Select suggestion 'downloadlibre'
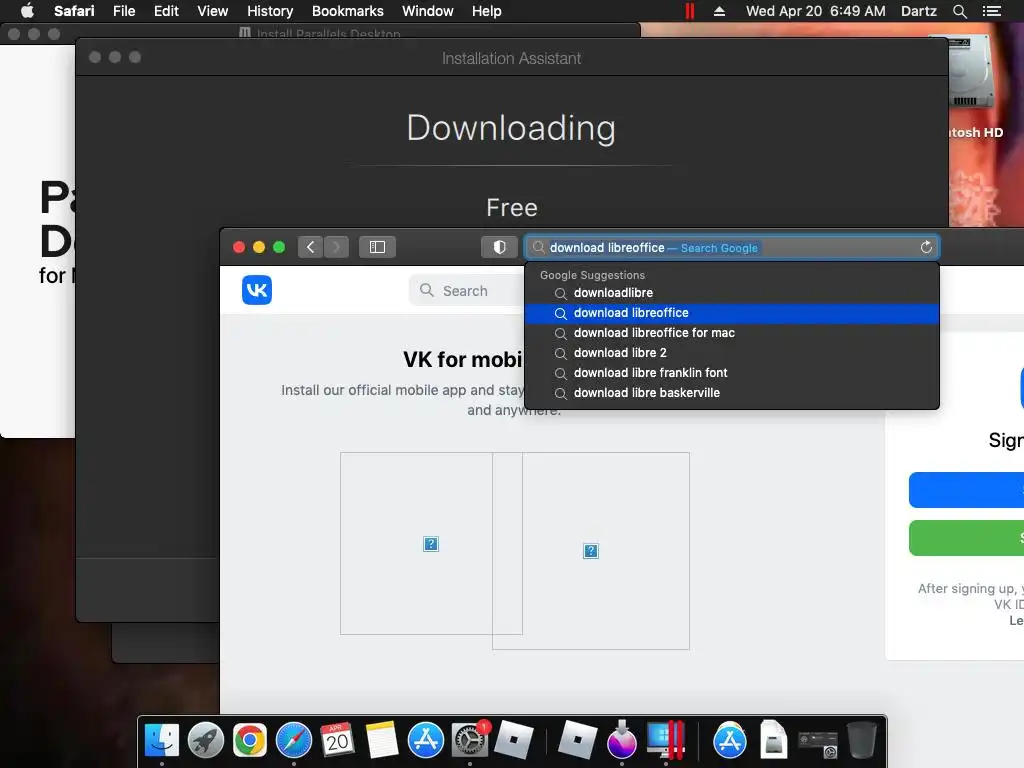 point(732,293)
